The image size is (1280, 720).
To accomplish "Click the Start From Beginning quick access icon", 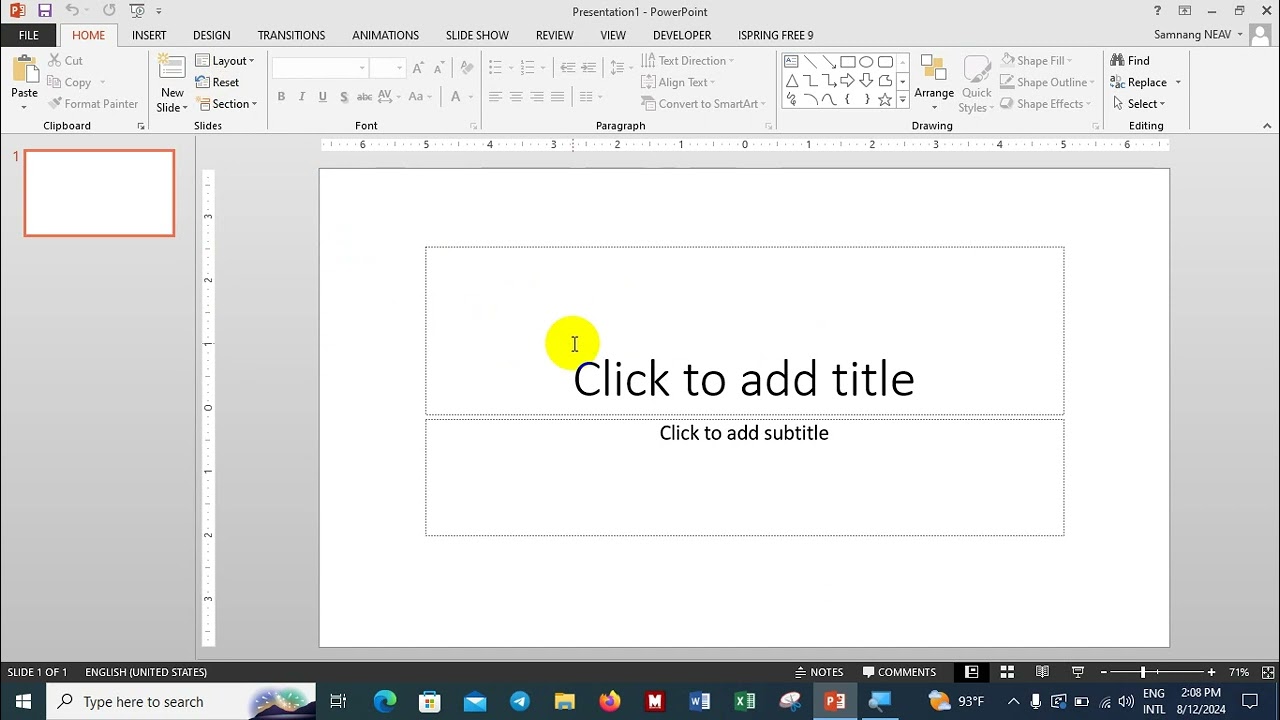I will pyautogui.click(x=137, y=11).
